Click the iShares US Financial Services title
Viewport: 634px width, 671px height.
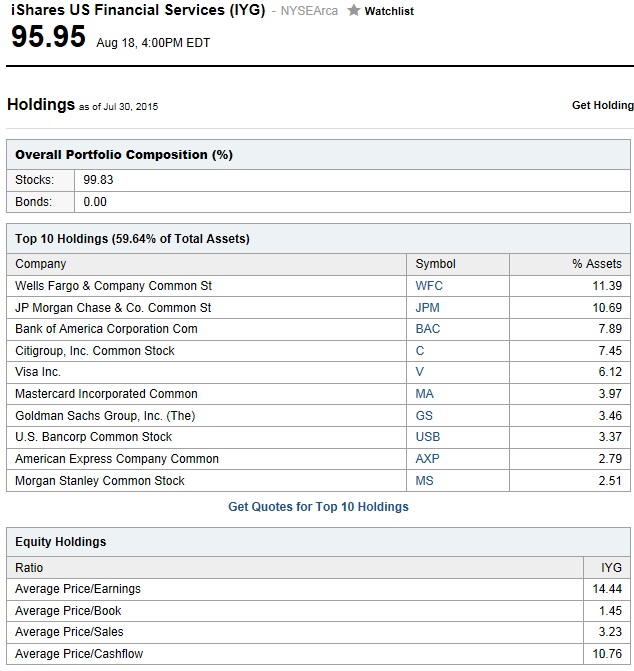(138, 9)
